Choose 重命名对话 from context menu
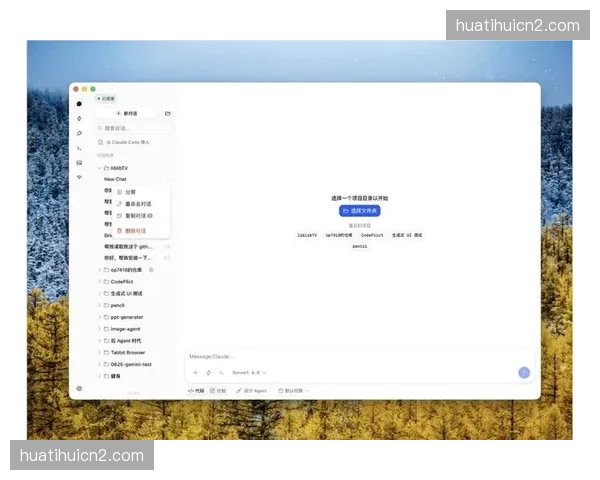Image resolution: width=600 pixels, height=480 pixels. tap(138, 204)
